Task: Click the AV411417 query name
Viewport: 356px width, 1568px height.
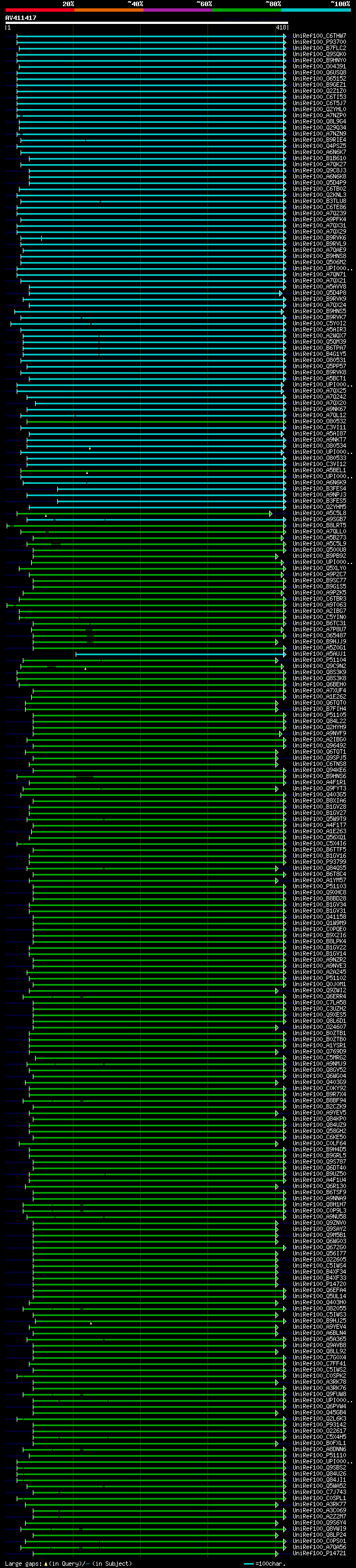Action: pyautogui.click(x=21, y=18)
